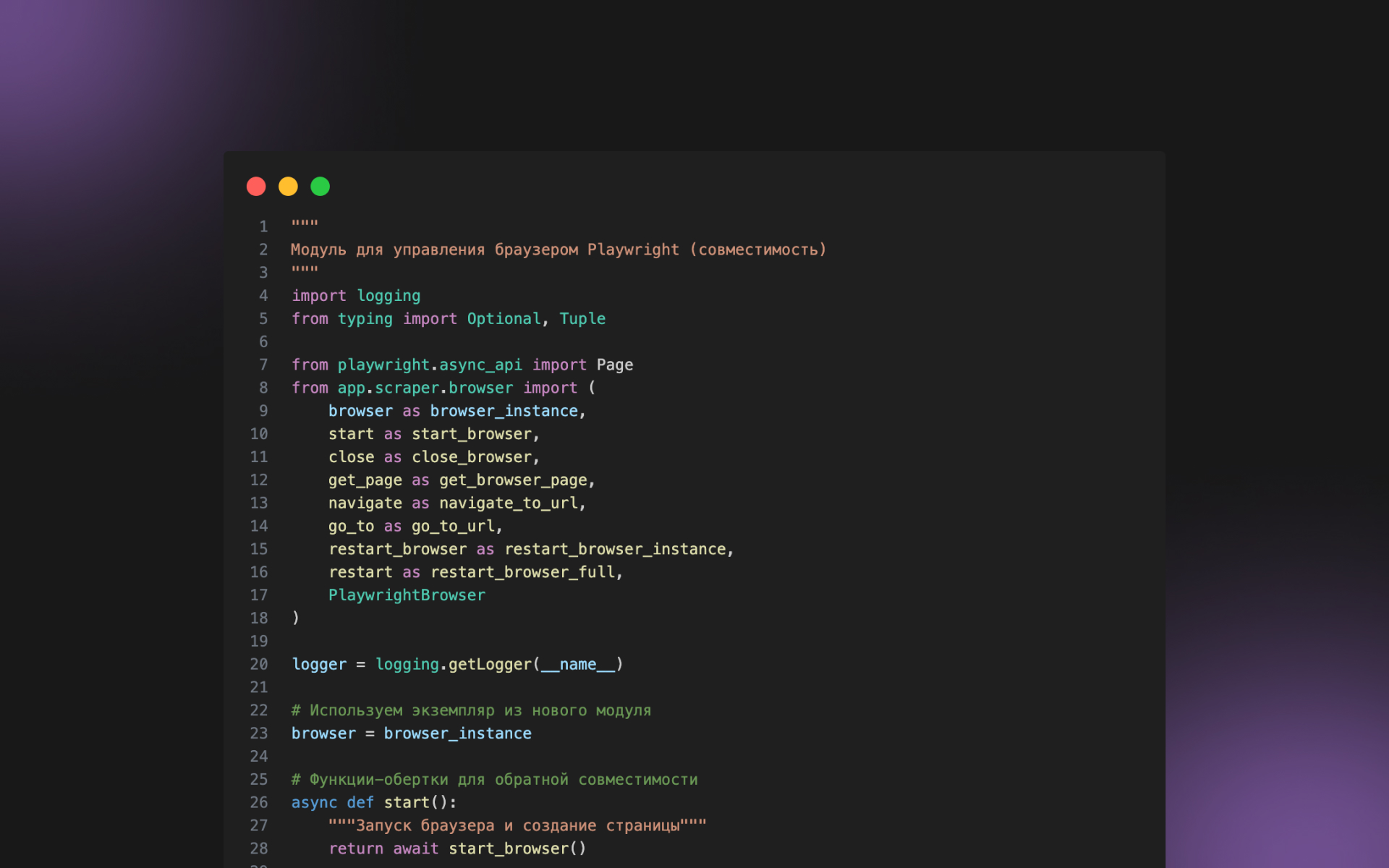Viewport: 1389px width, 868px height.
Task: Select the Russian docstring on line 2
Action: point(558,249)
